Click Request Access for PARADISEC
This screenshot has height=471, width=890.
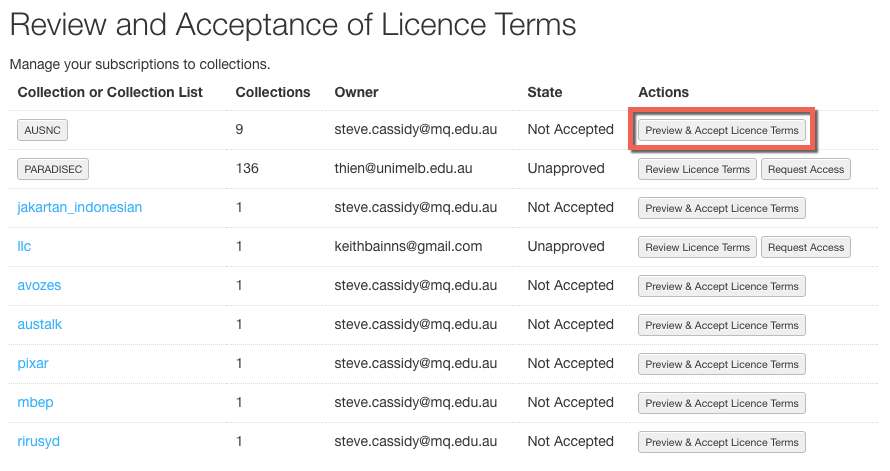click(x=805, y=169)
